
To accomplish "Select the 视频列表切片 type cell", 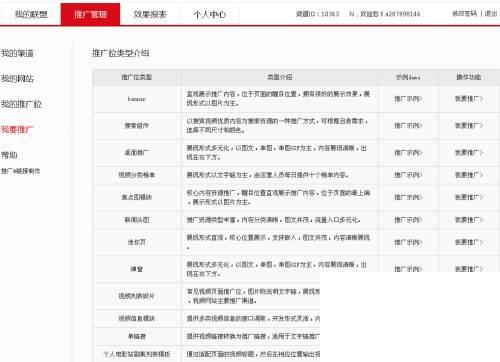I will point(137,296).
